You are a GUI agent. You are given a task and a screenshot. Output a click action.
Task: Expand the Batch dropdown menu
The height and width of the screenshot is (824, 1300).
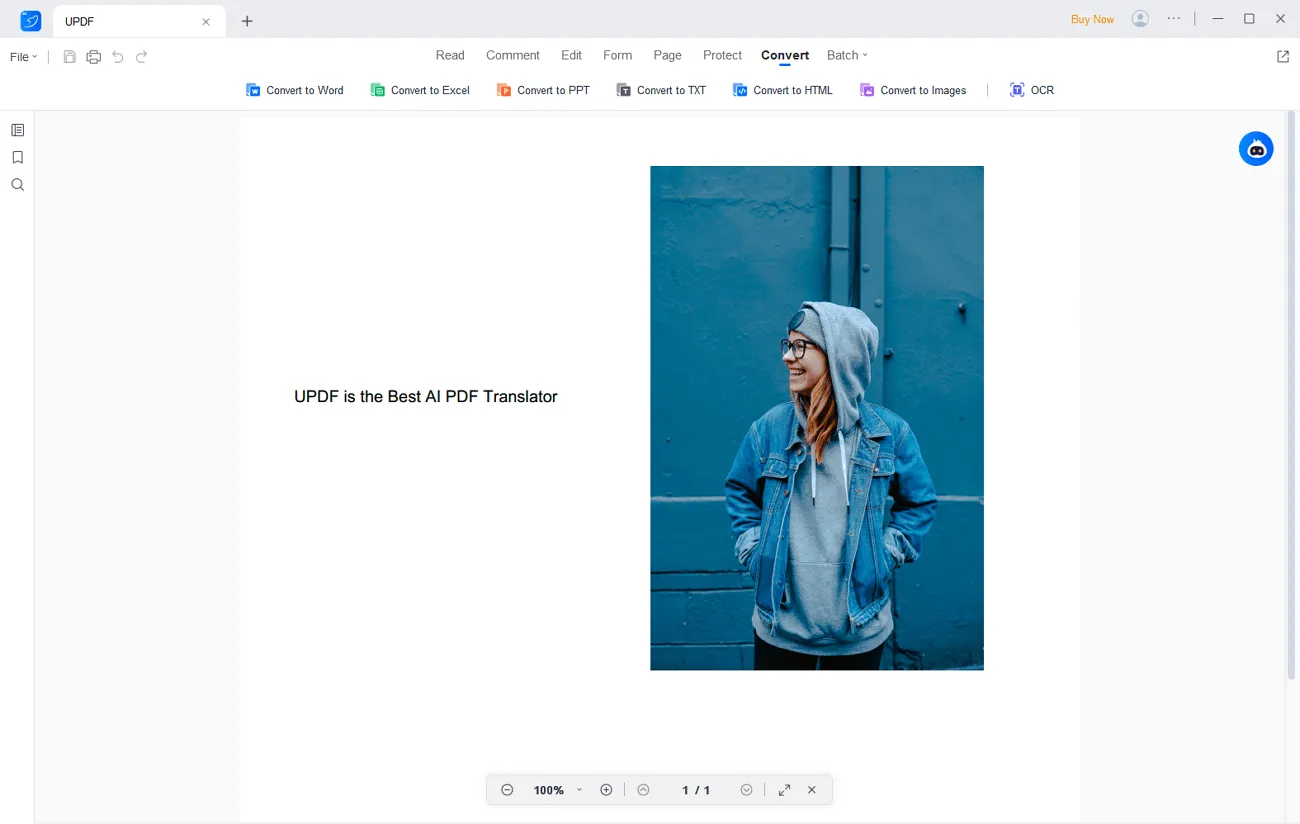pyautogui.click(x=847, y=55)
